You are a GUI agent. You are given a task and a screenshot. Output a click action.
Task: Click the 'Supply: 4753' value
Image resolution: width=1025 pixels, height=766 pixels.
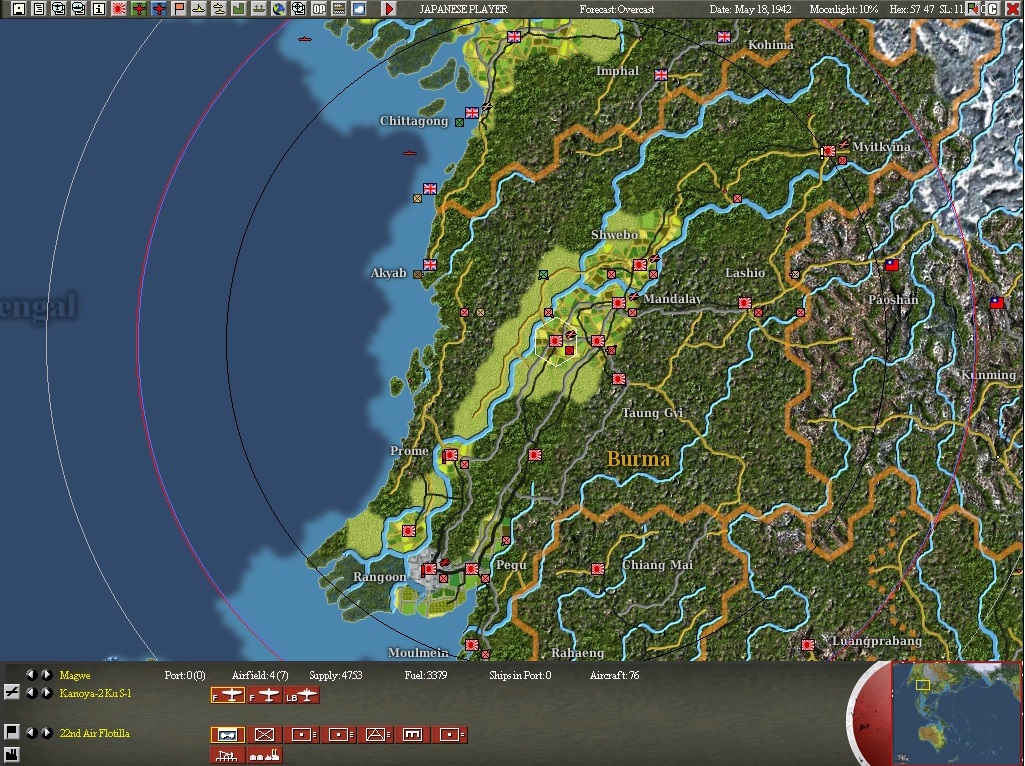click(x=335, y=675)
